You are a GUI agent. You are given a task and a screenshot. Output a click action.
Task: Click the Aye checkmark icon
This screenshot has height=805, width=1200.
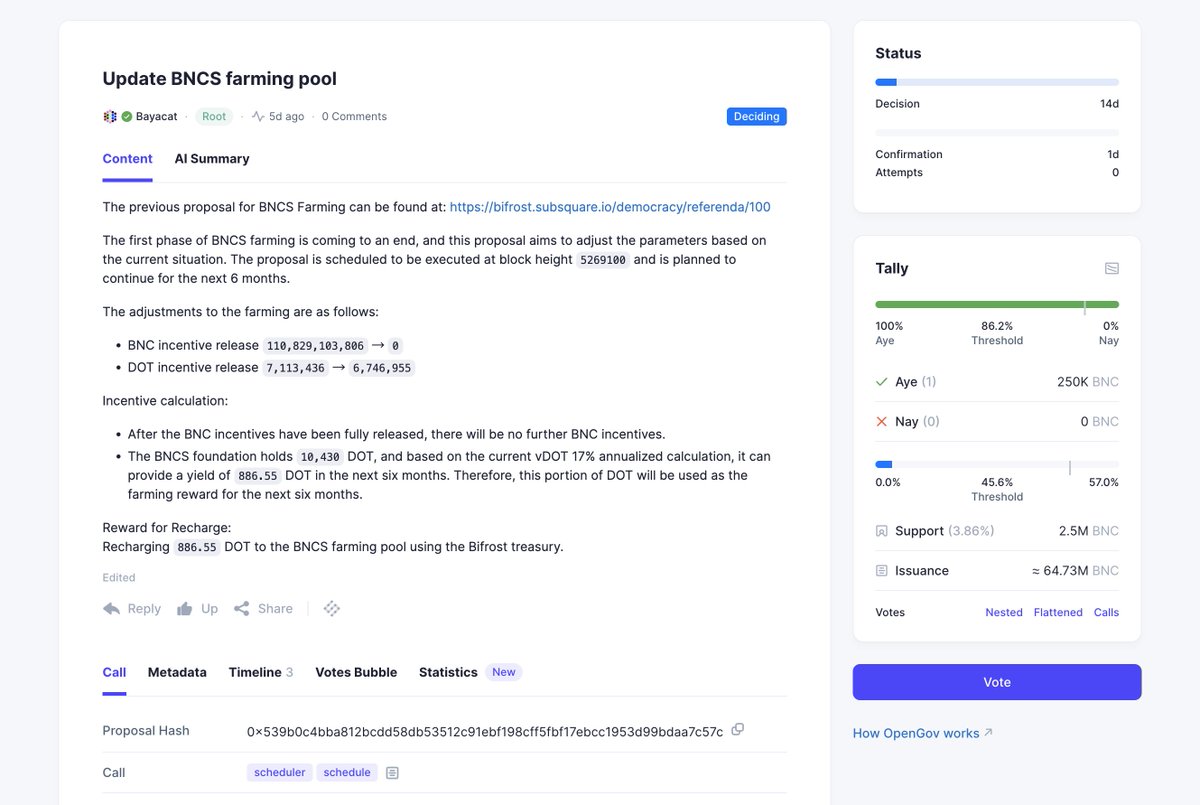[881, 382]
